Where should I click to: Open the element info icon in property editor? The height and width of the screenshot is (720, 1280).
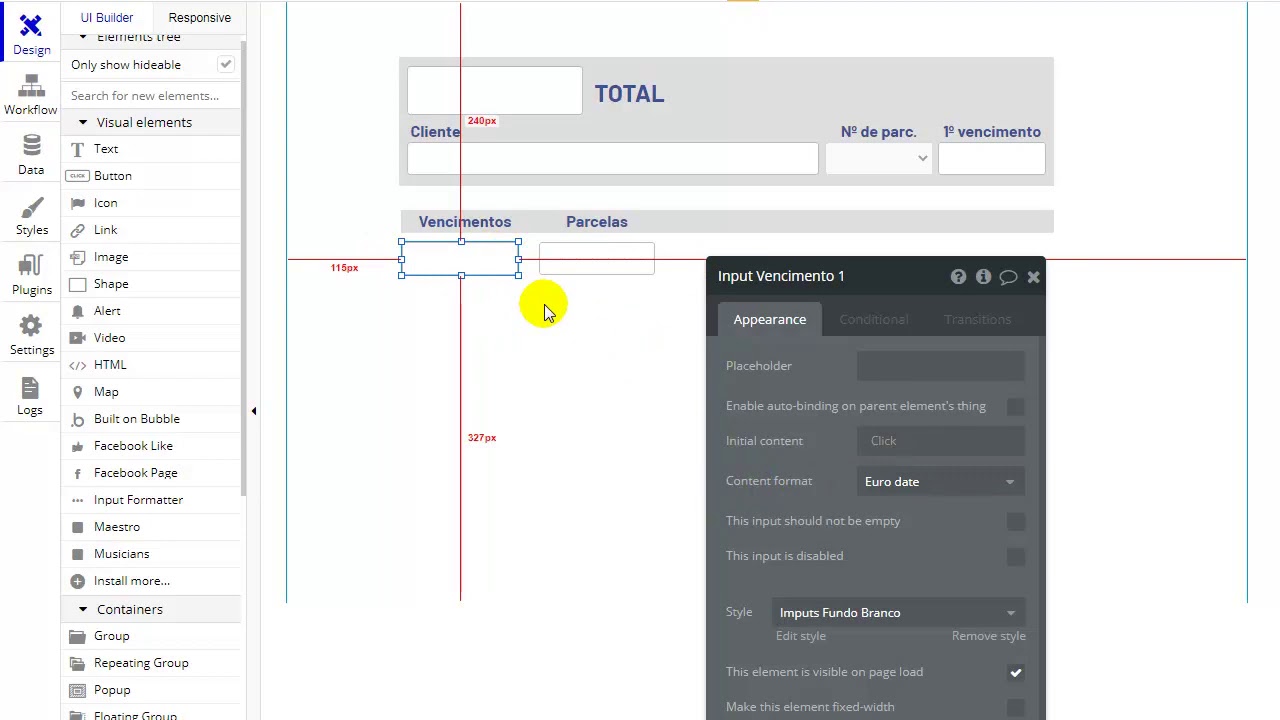coord(983,276)
